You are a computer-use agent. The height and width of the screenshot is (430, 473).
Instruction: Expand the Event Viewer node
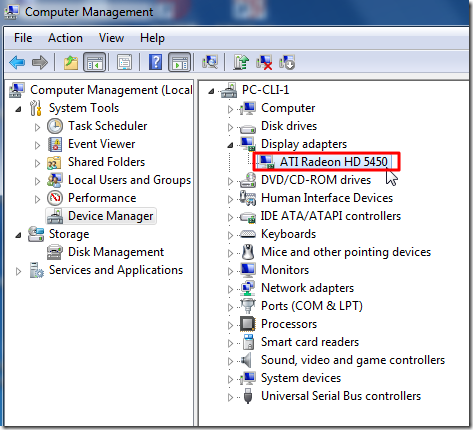pos(37,145)
